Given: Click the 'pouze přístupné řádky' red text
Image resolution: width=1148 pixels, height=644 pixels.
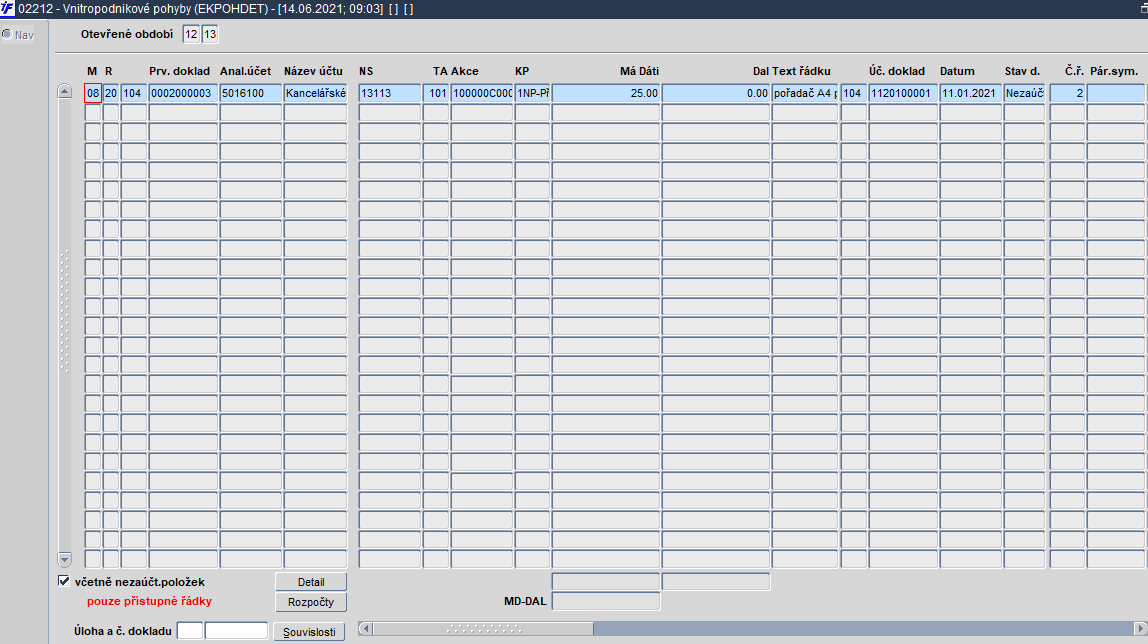Looking at the screenshot, I should tap(149, 601).
